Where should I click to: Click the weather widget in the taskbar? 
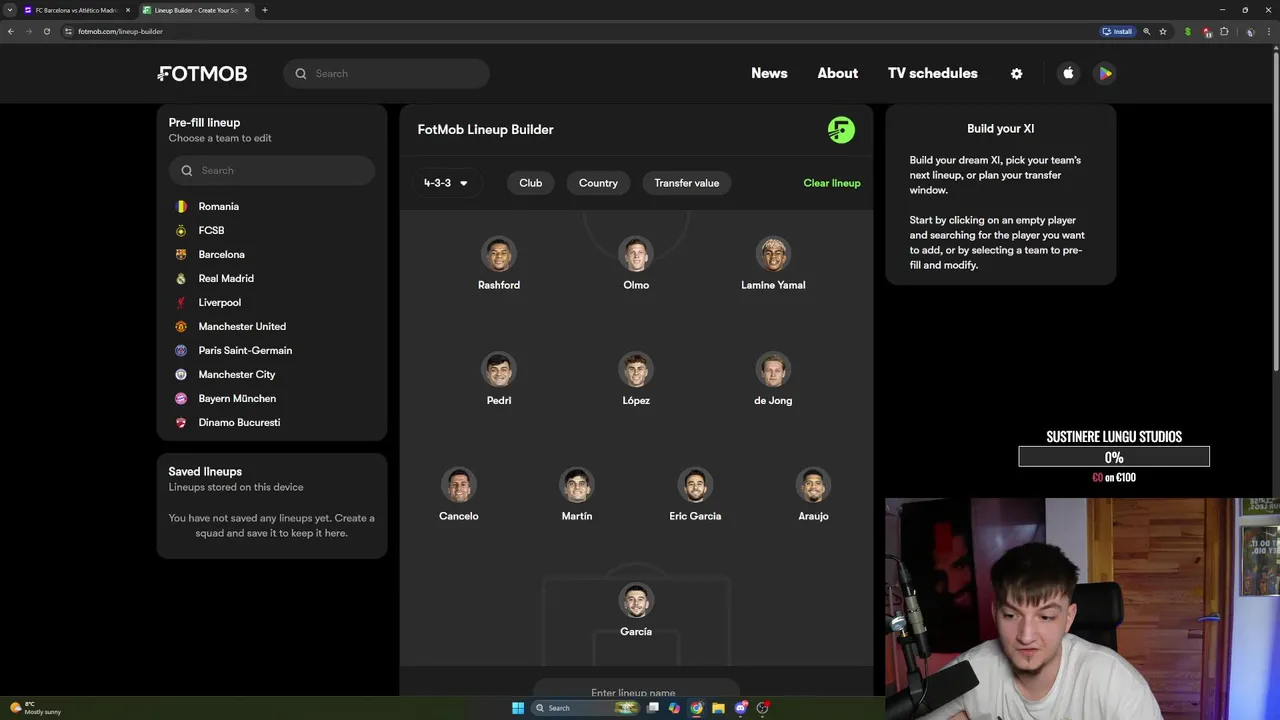pos(36,708)
